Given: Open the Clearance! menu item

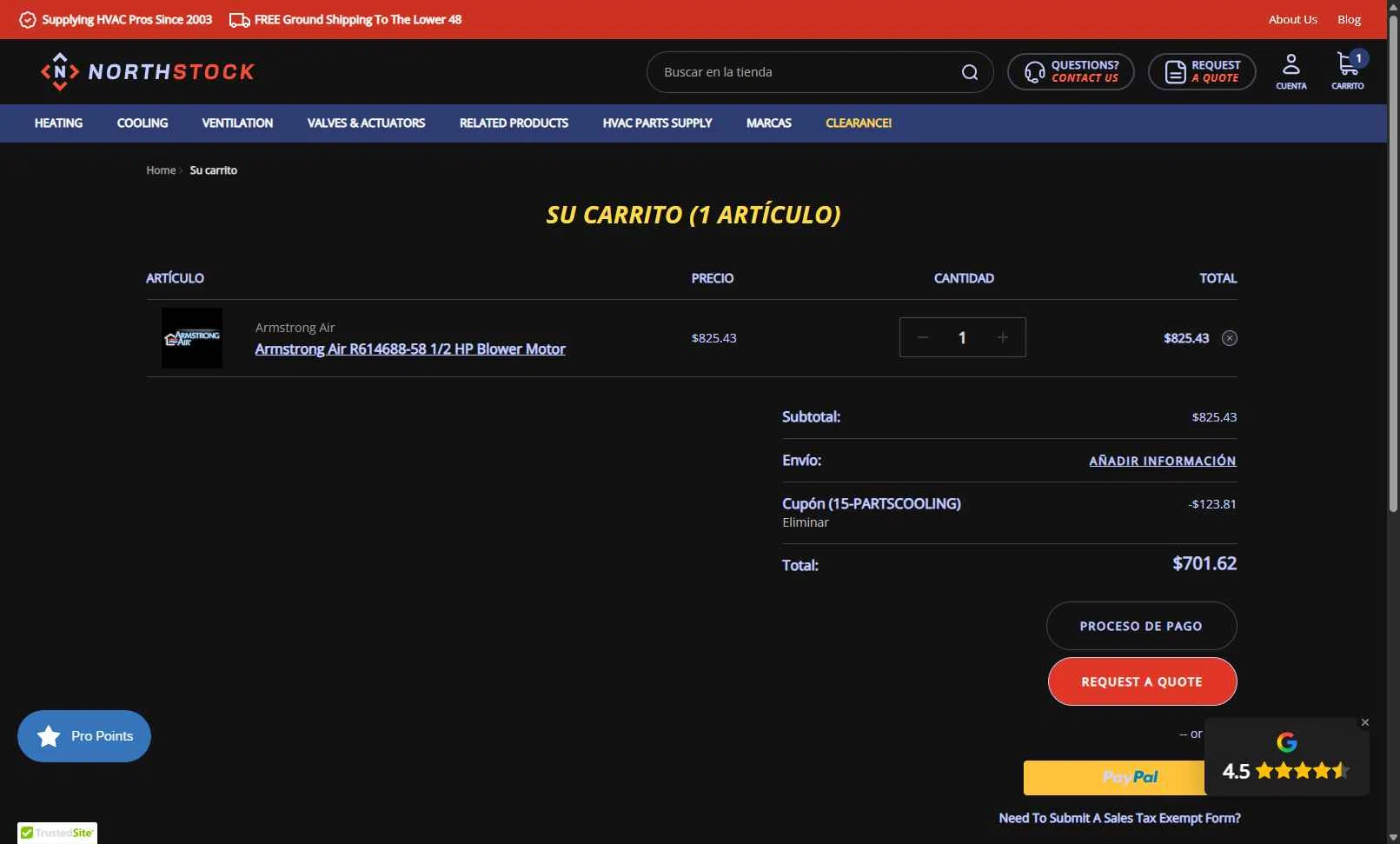Looking at the screenshot, I should [859, 123].
